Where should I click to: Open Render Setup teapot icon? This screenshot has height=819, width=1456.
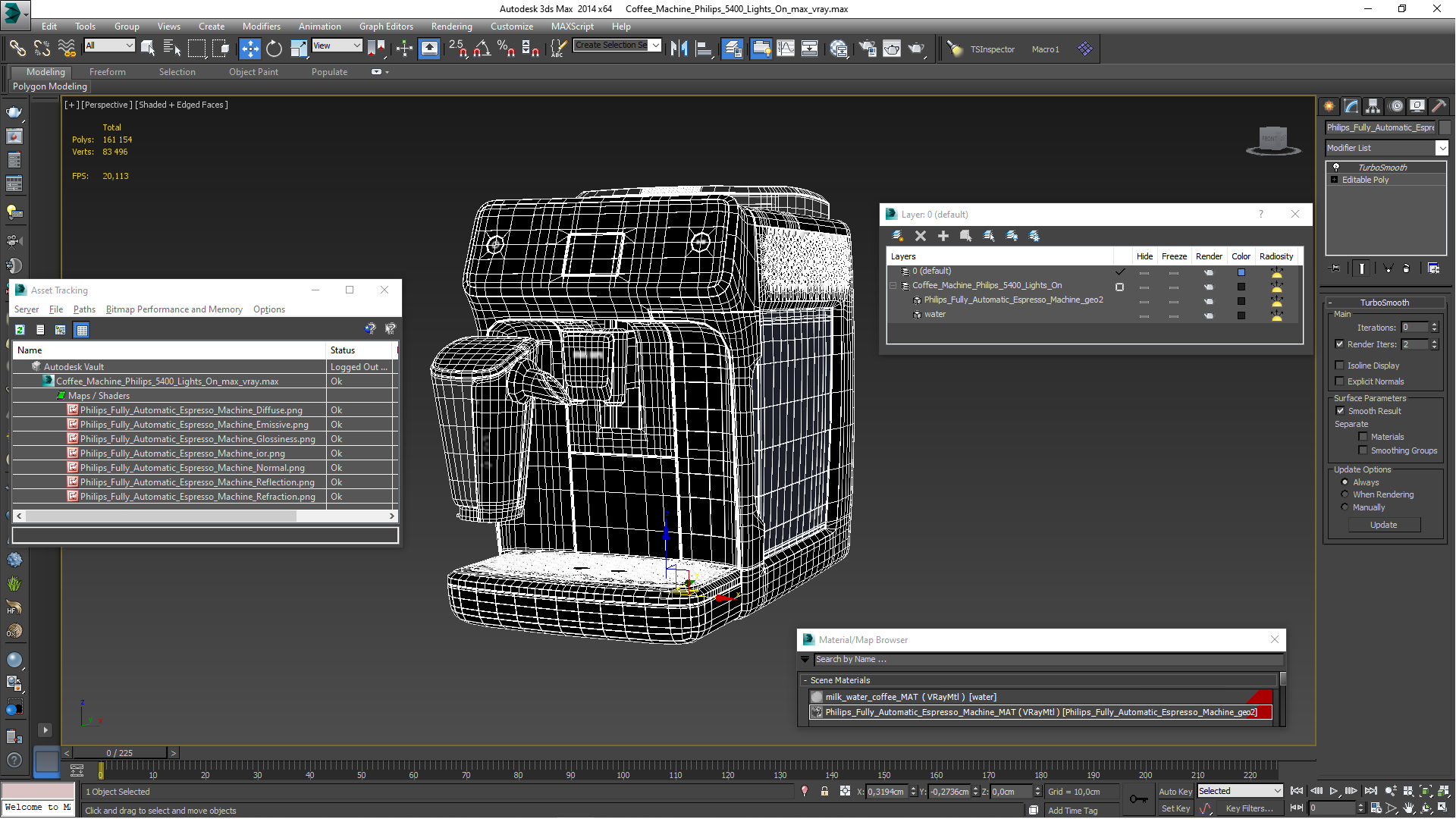867,49
